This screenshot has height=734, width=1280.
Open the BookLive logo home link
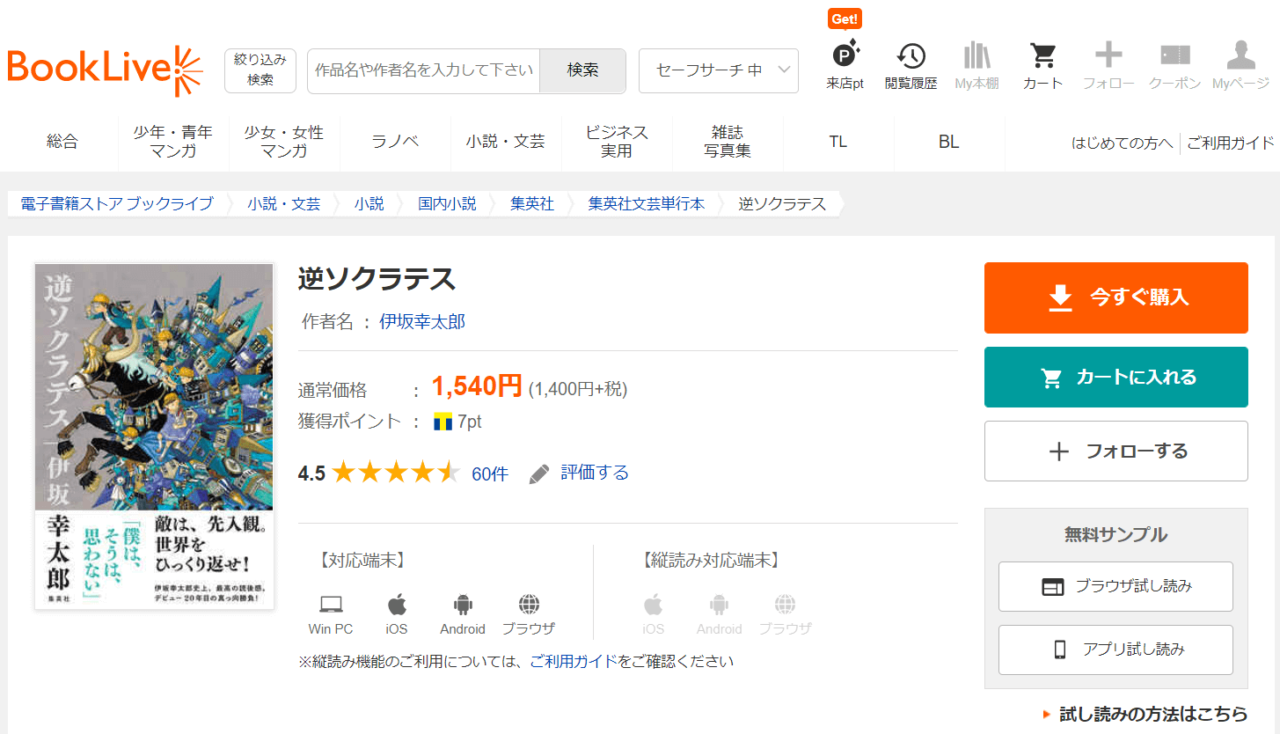105,70
